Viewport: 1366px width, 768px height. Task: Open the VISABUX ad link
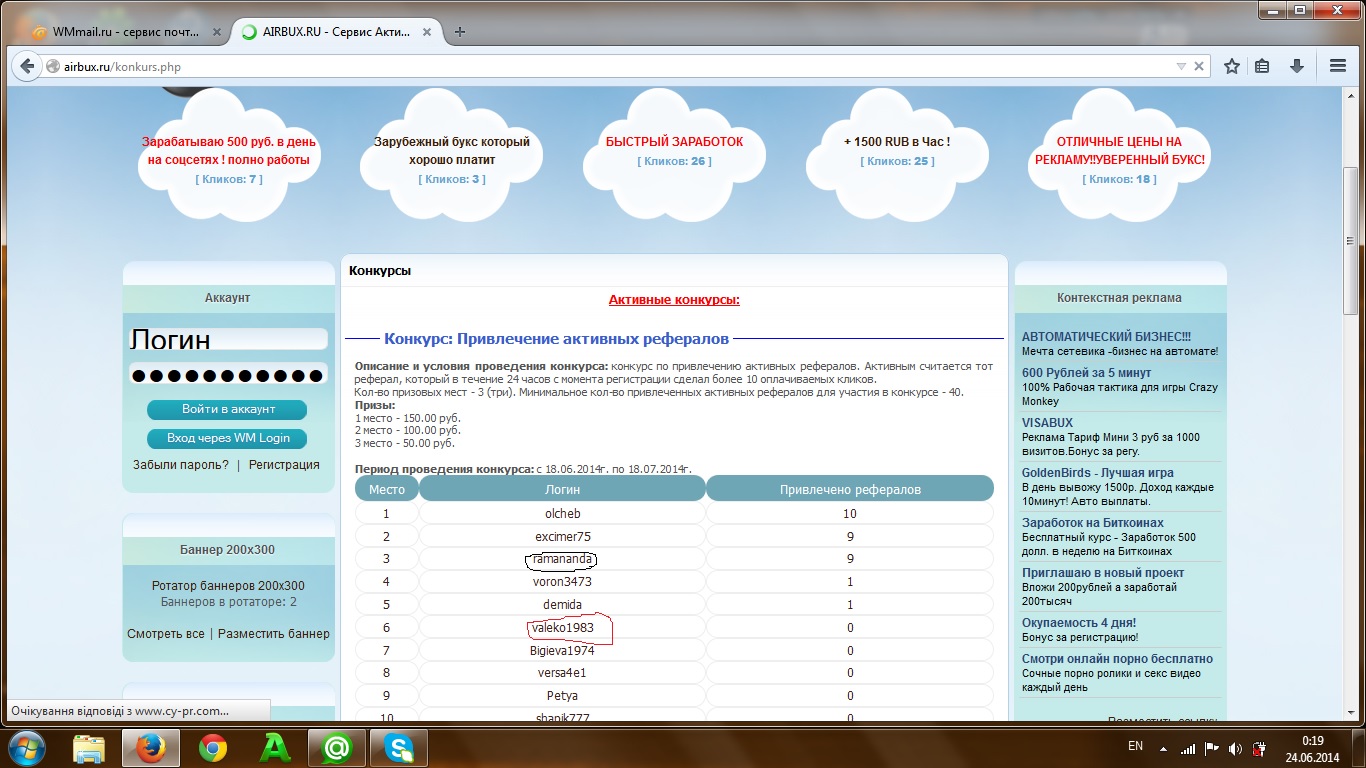click(x=1047, y=423)
